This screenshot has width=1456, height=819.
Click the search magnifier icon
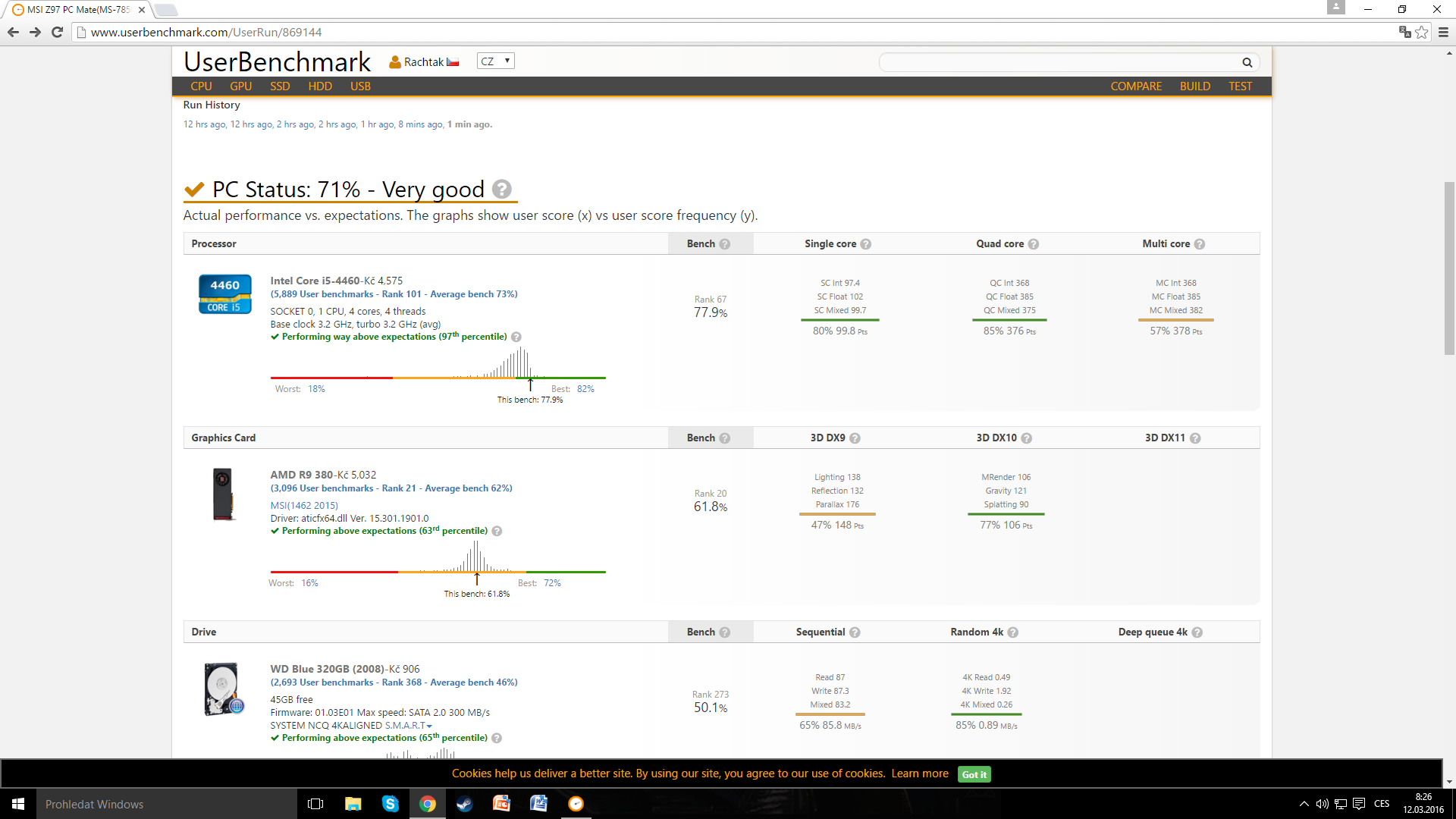(1247, 62)
